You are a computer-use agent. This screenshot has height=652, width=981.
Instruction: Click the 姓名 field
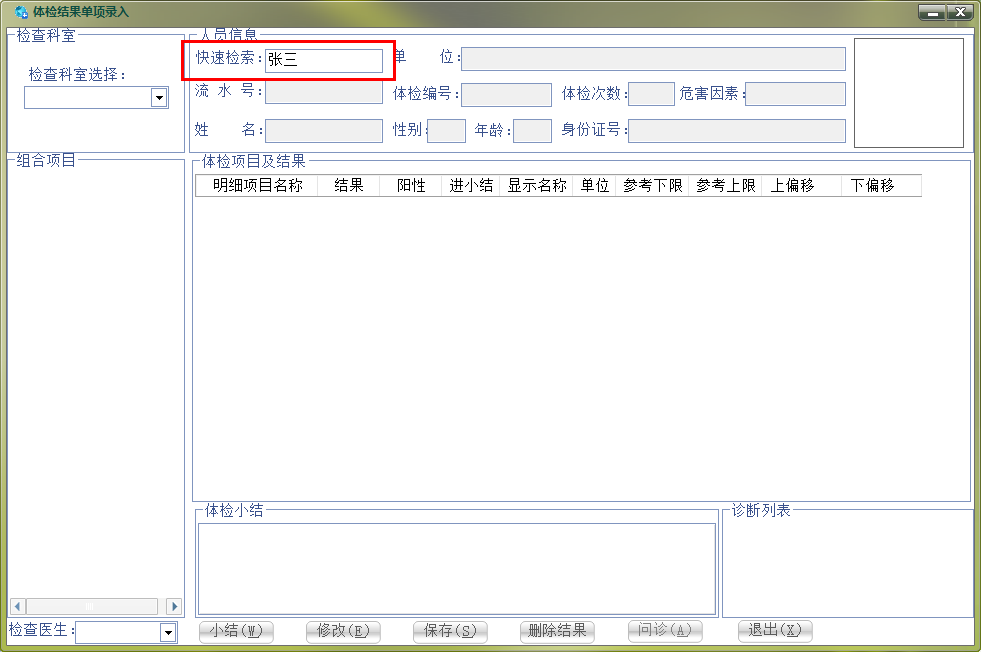pyautogui.click(x=324, y=131)
